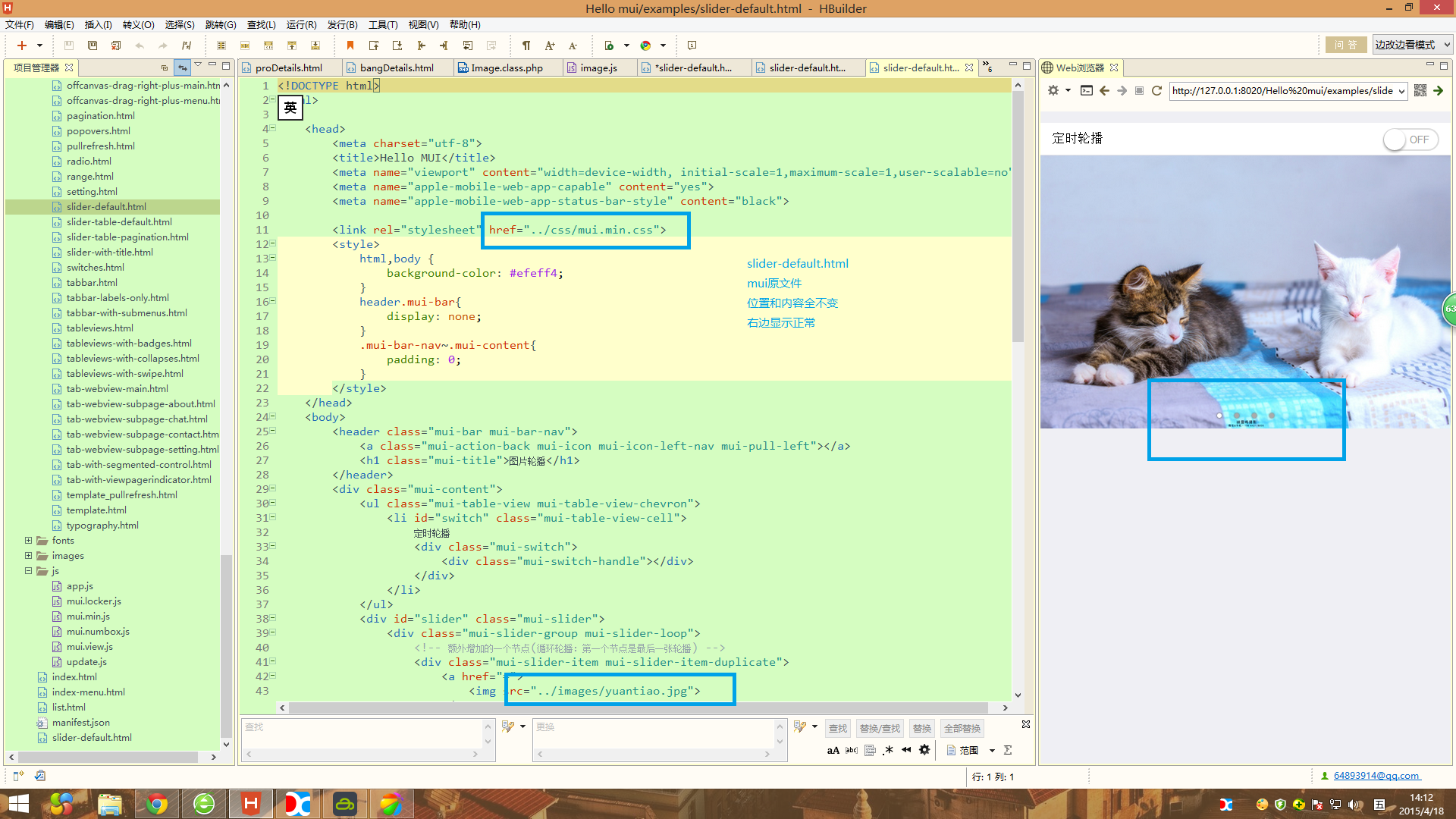Viewport: 1456px width, 819px height.
Task: Click the orange bookmark toolbar icon
Action: pos(350,45)
